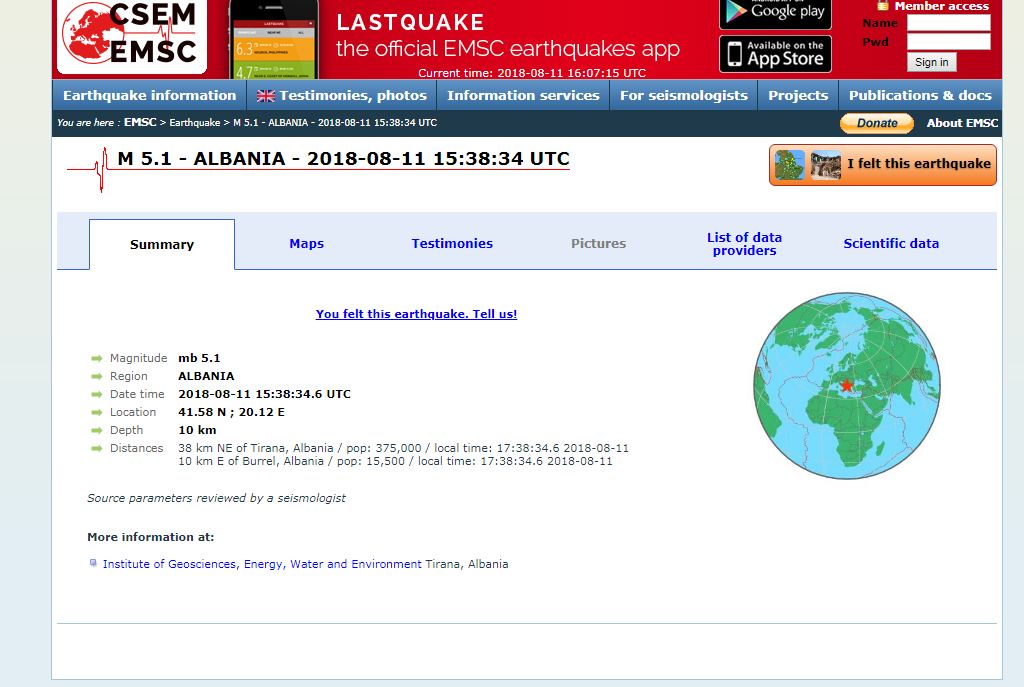The width and height of the screenshot is (1024, 687).
Task: Click the external link icon before Institute of Geosciences
Action: [x=93, y=563]
